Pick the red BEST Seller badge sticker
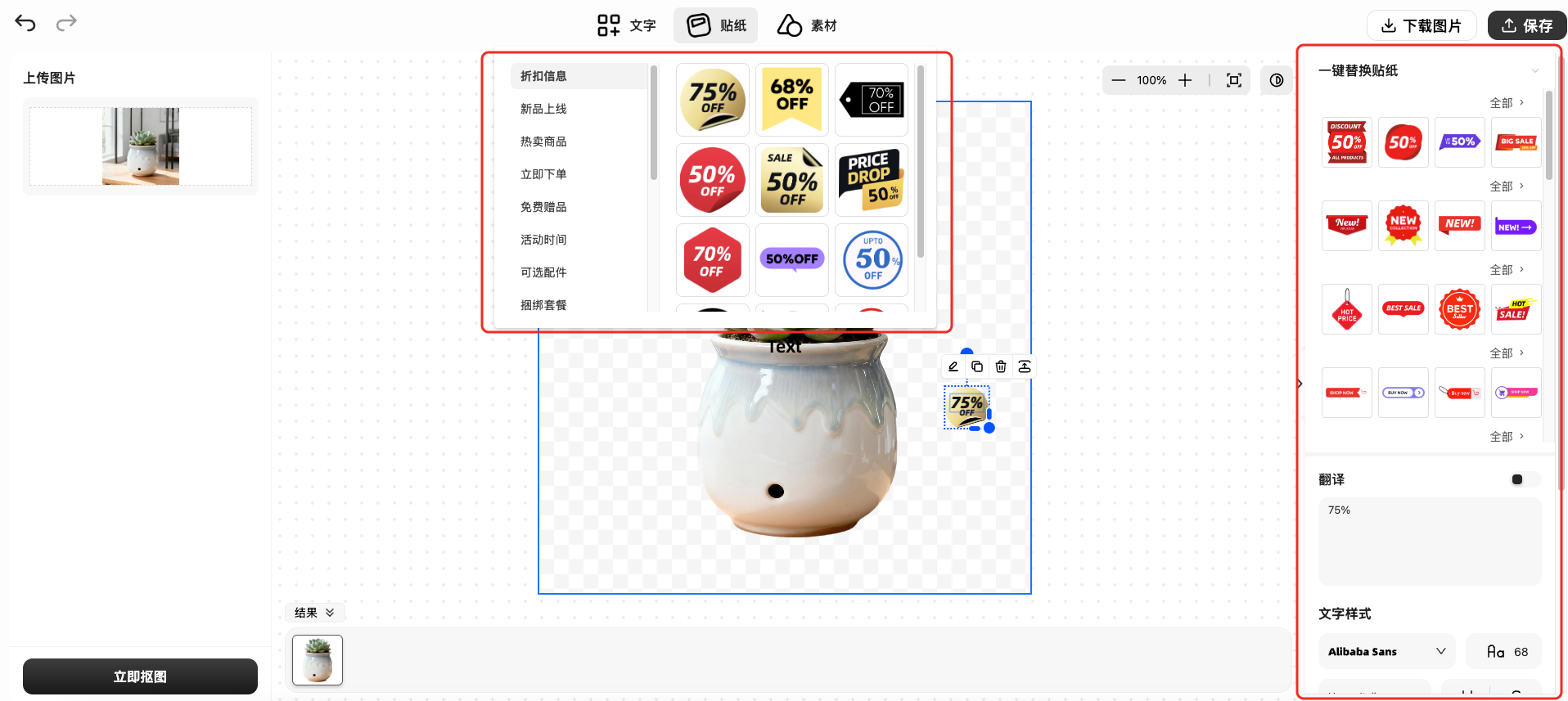Image resolution: width=1568 pixels, height=701 pixels. pos(1459,309)
